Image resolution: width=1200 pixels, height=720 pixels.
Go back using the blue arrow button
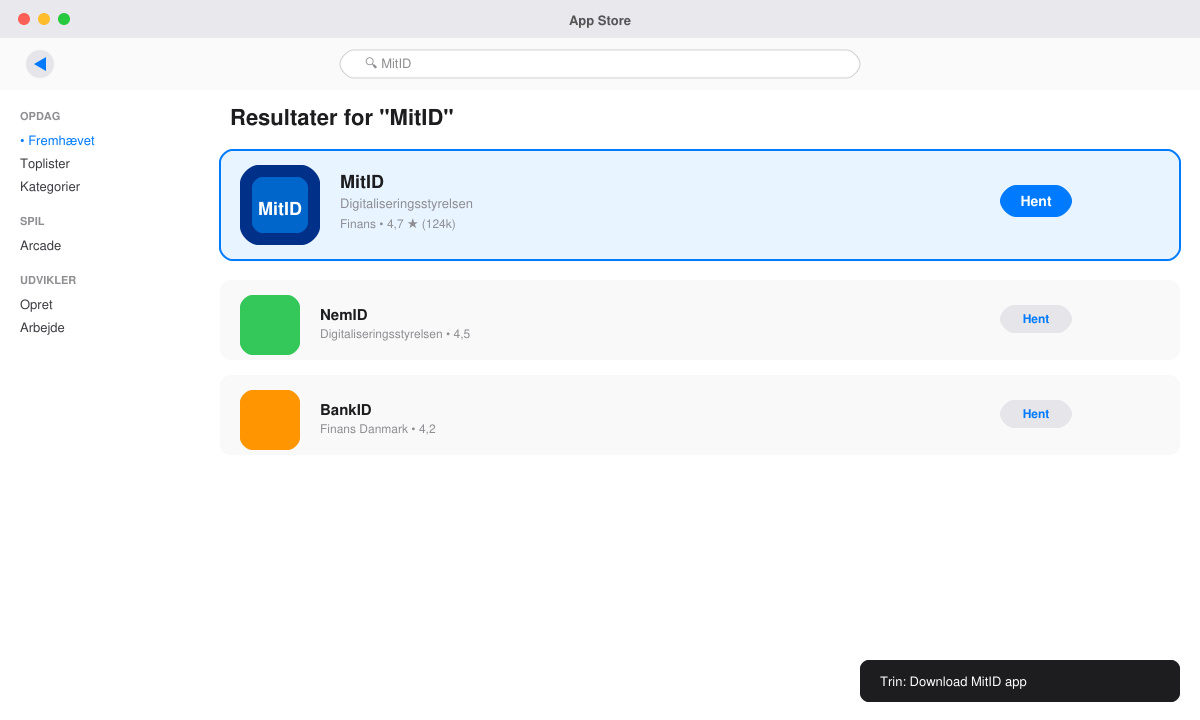point(40,64)
